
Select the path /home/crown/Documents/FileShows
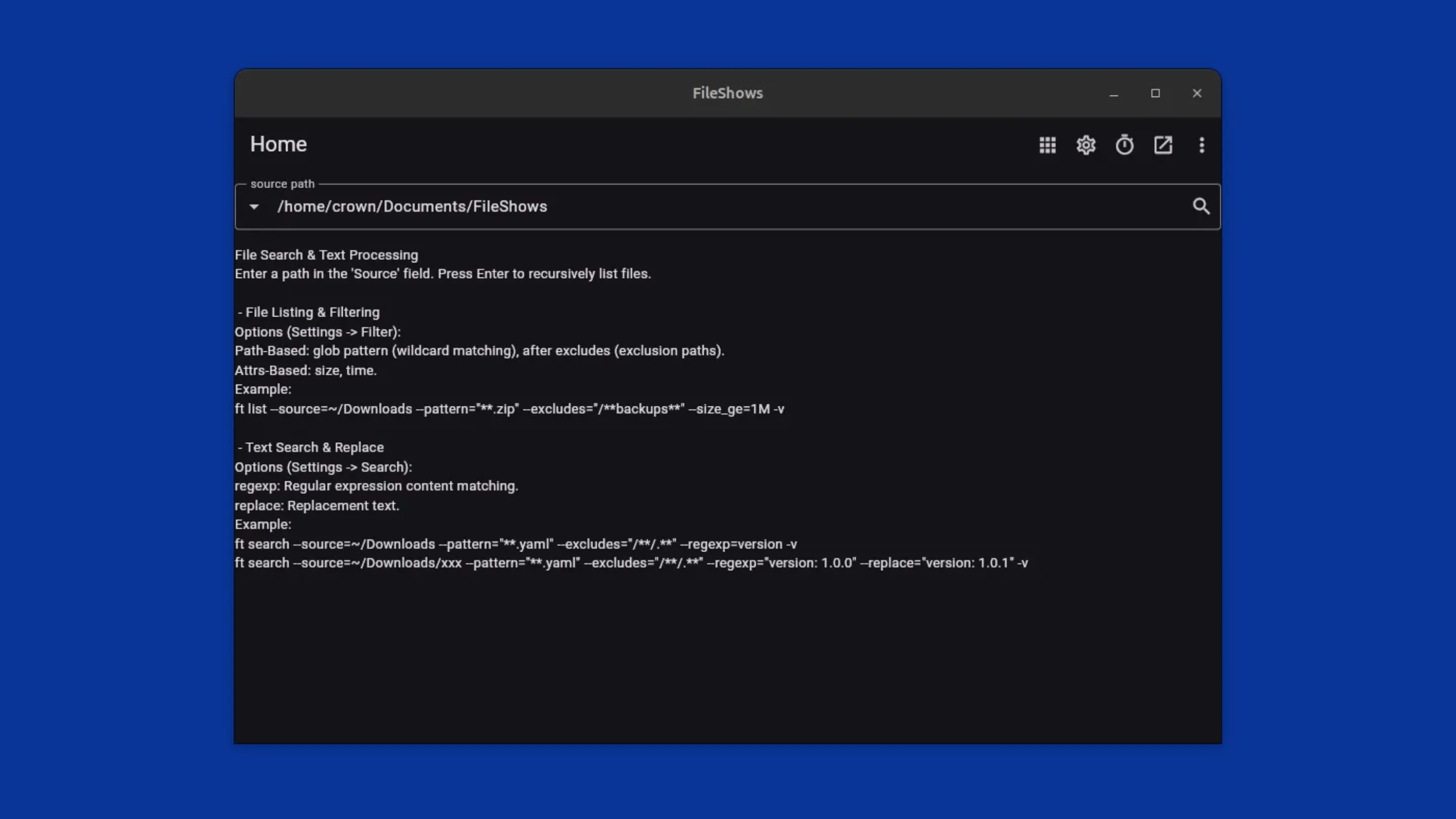(412, 206)
